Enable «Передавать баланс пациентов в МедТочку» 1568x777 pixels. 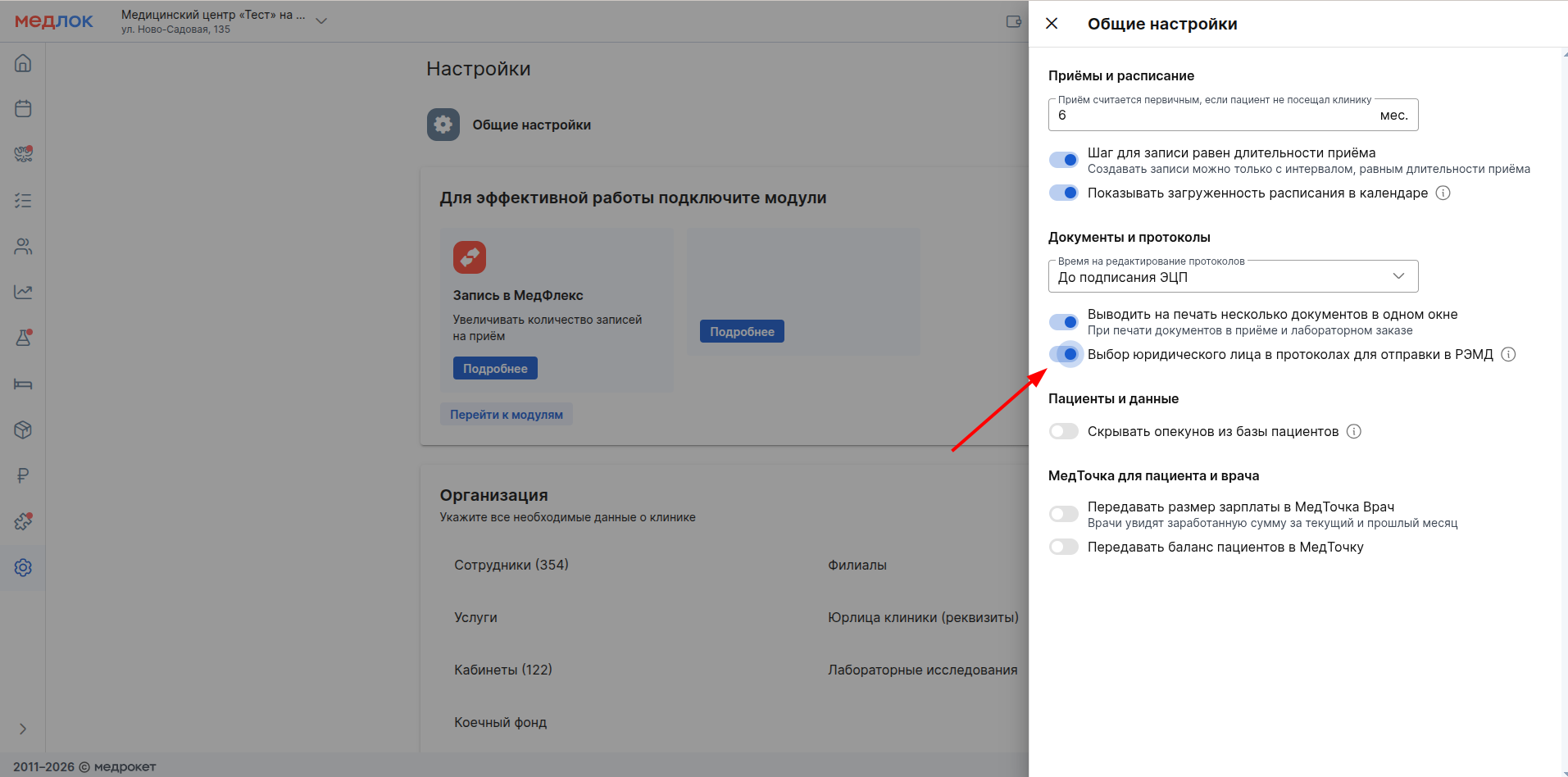tap(1064, 547)
